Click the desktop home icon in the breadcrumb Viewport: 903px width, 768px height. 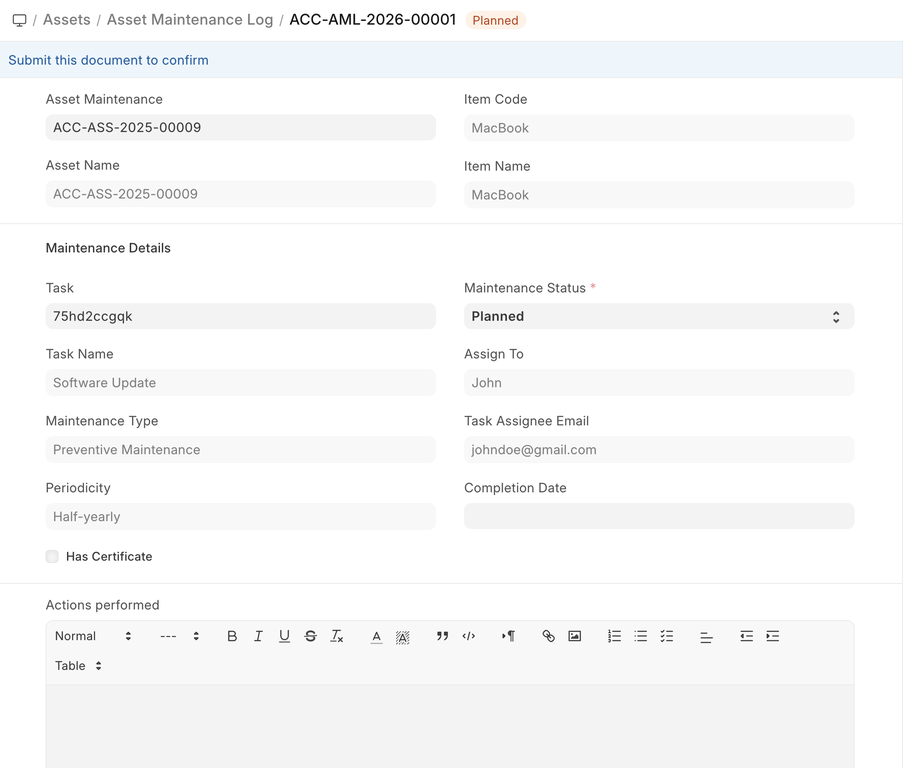point(19,20)
